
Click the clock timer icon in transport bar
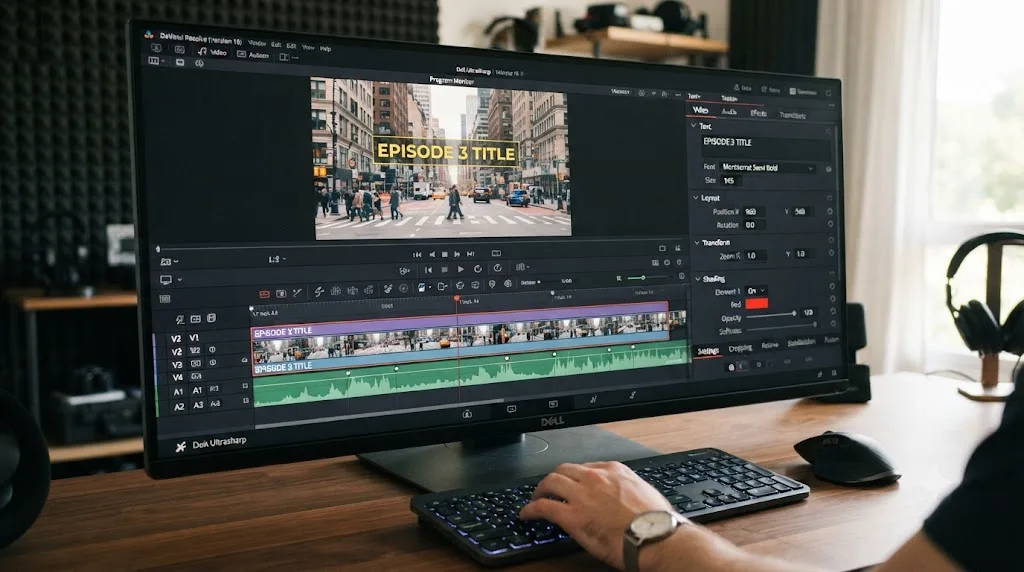pyautogui.click(x=497, y=268)
